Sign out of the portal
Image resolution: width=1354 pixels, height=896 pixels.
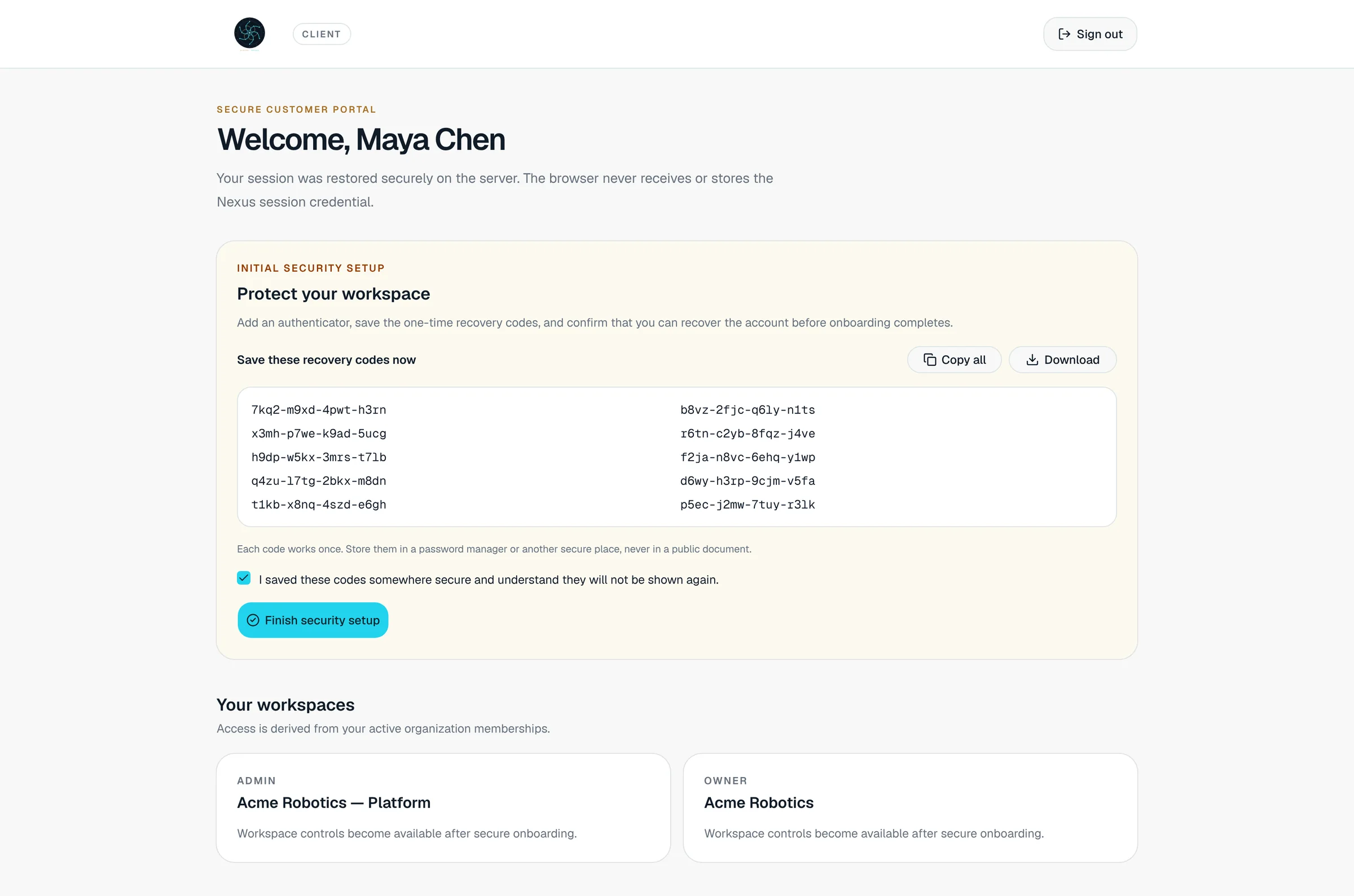point(1090,34)
